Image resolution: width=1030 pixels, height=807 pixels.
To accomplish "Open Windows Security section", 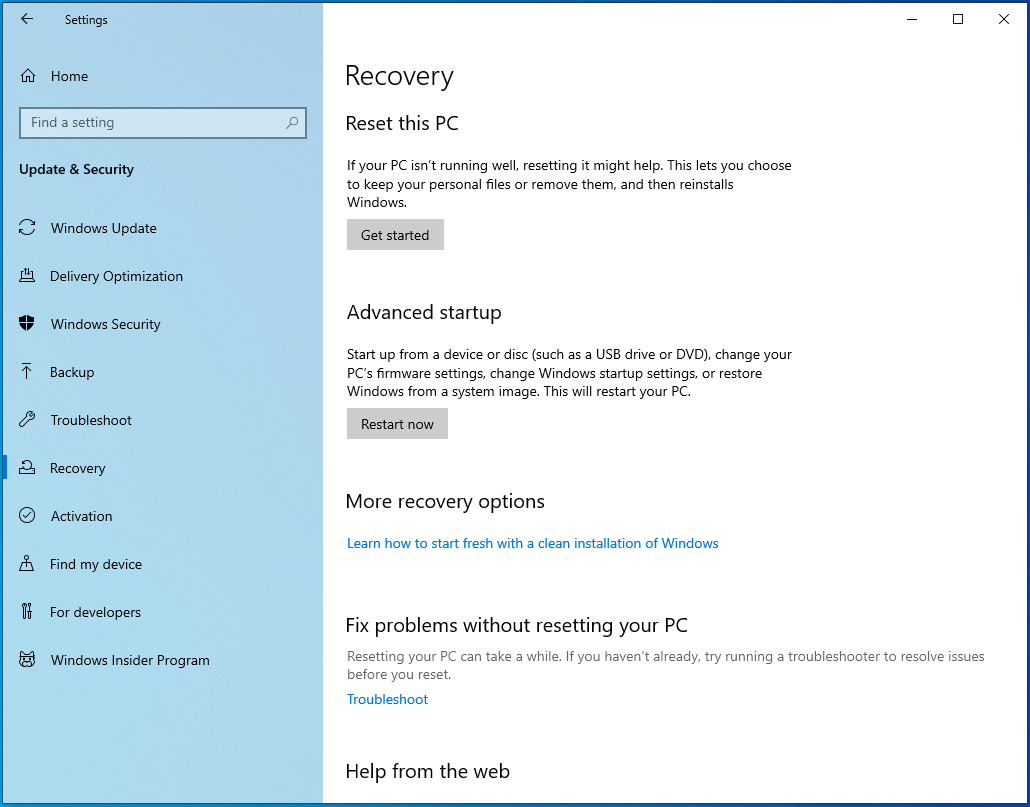I will [x=162, y=324].
